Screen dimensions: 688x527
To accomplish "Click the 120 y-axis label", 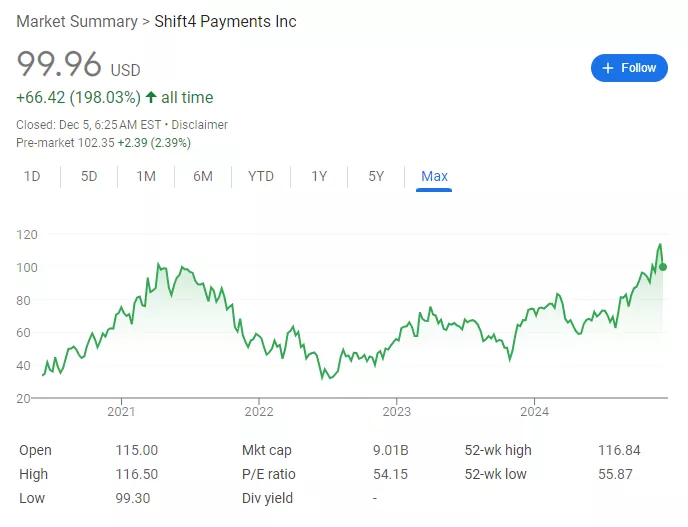I will coord(27,235).
